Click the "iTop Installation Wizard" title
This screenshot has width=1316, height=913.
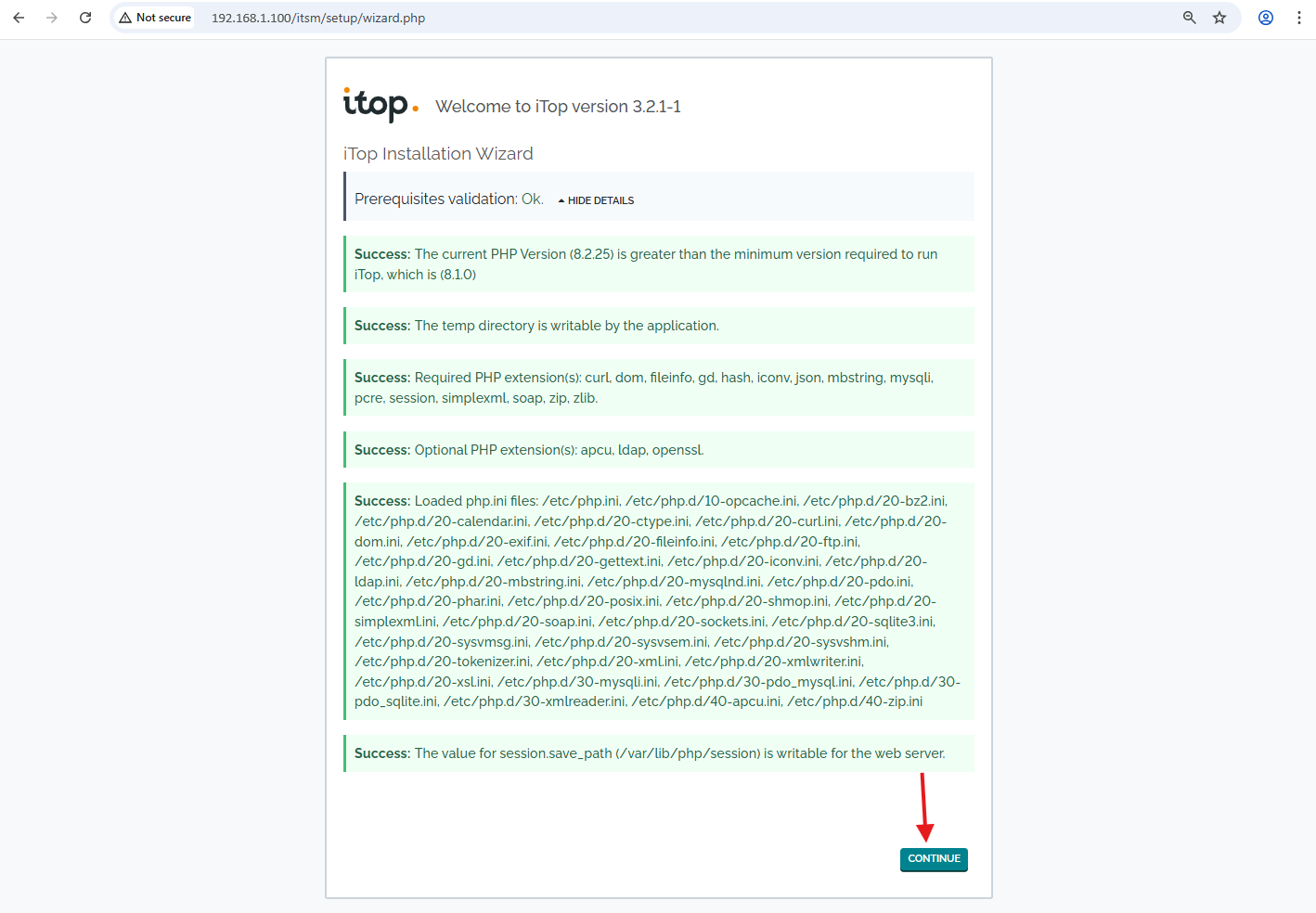[438, 154]
